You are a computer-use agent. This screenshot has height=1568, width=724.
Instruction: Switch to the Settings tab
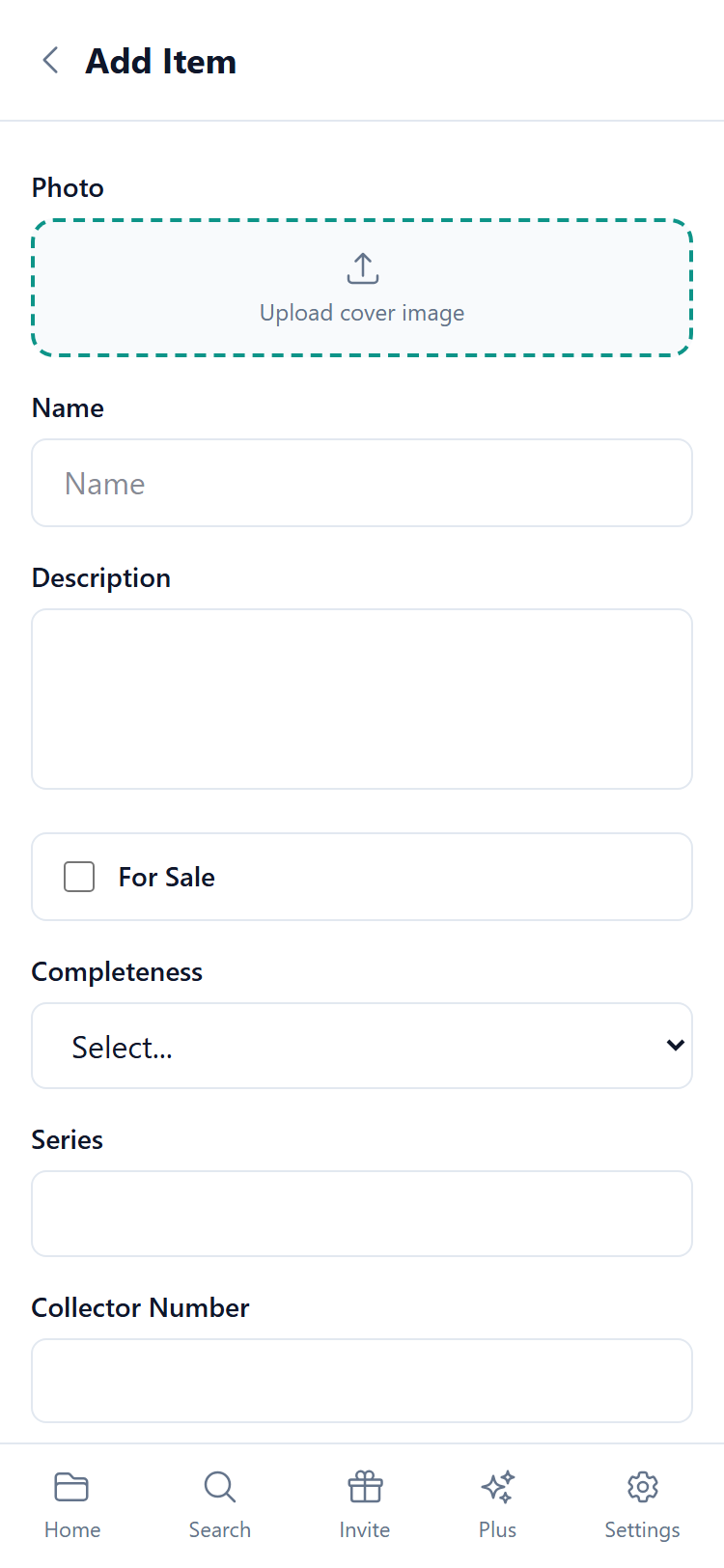coord(642,1501)
